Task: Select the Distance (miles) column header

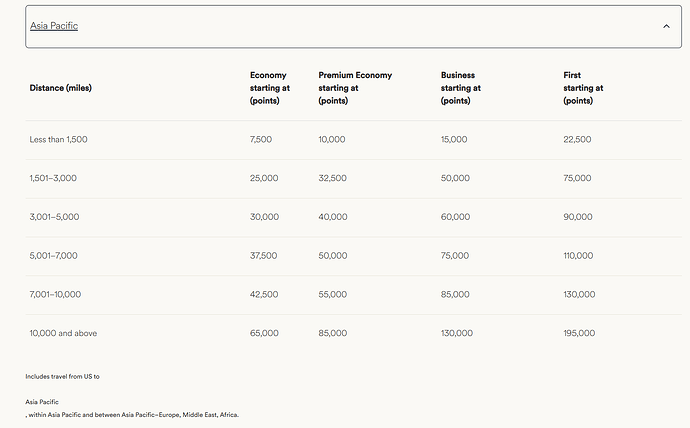Action: (x=60, y=88)
